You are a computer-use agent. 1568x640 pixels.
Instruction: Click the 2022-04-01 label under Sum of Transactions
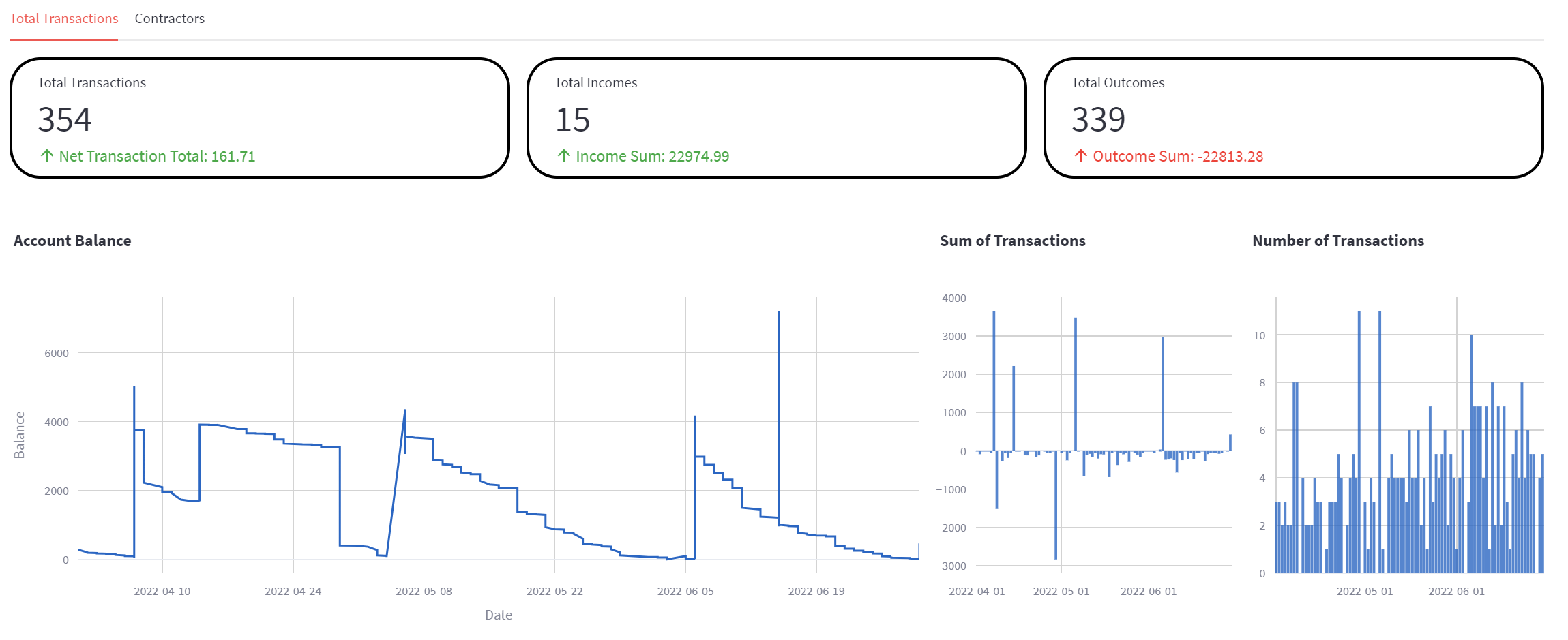(977, 591)
